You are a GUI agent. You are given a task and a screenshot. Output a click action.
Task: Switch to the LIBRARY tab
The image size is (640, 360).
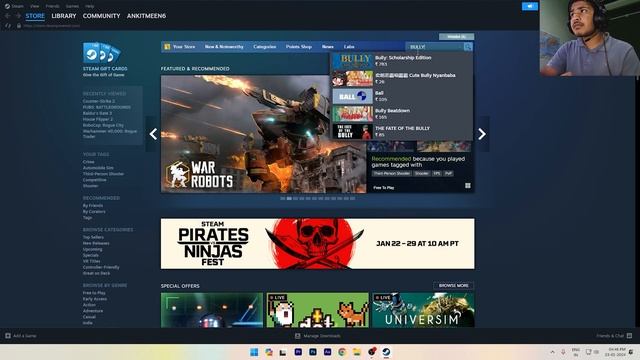(64, 16)
